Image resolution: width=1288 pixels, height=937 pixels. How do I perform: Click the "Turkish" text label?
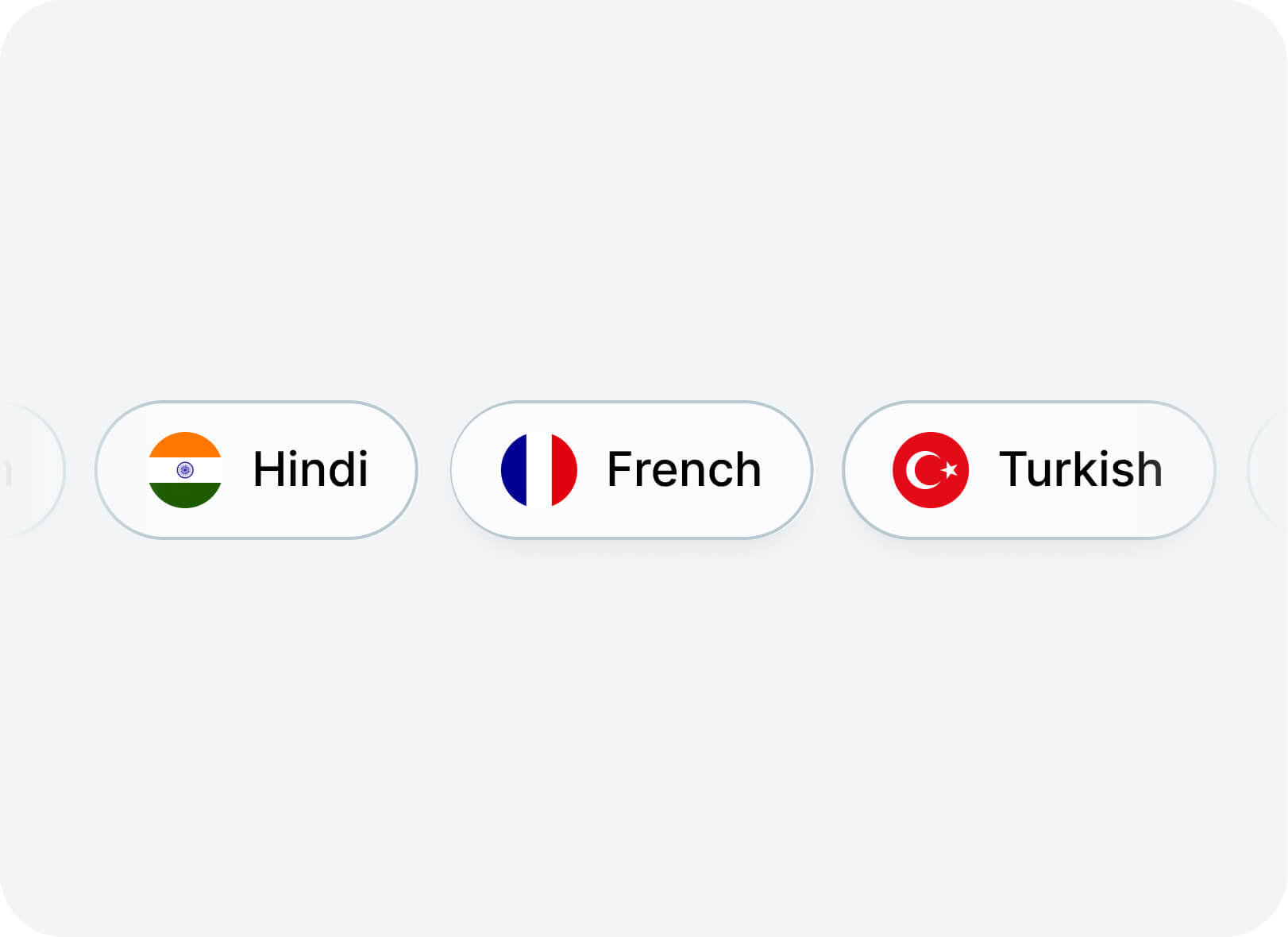click(x=1080, y=469)
